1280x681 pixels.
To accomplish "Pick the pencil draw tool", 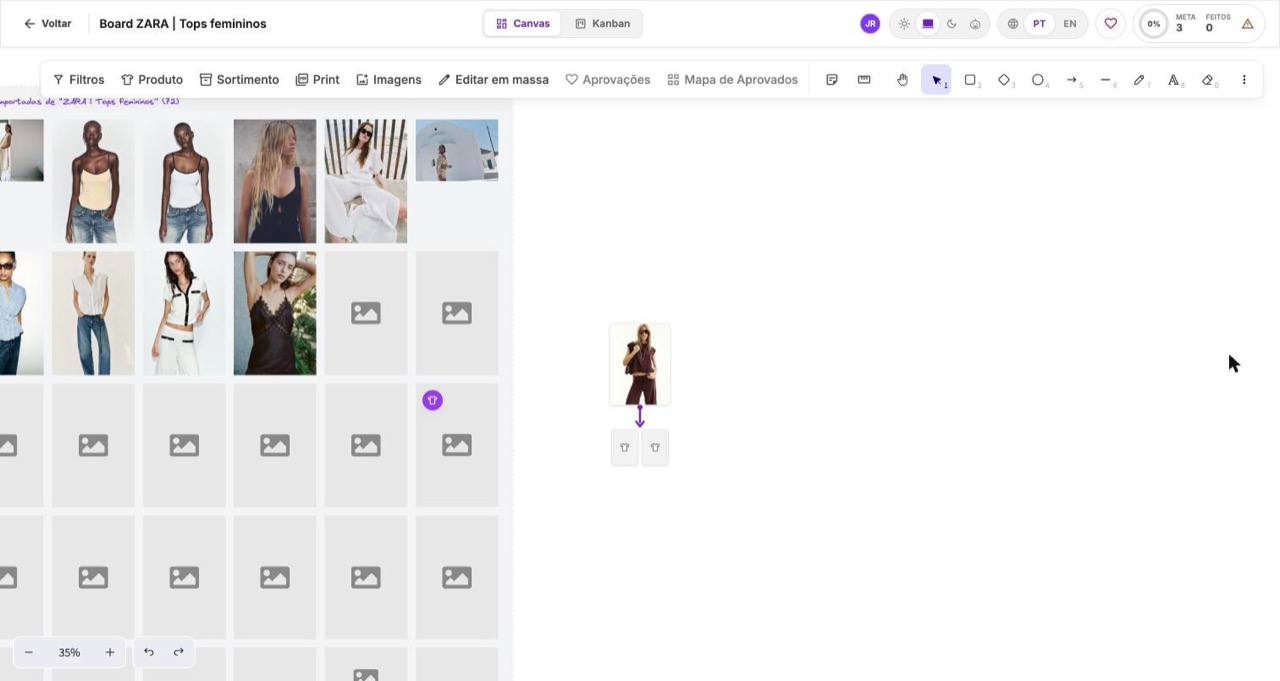I will tap(1139, 80).
